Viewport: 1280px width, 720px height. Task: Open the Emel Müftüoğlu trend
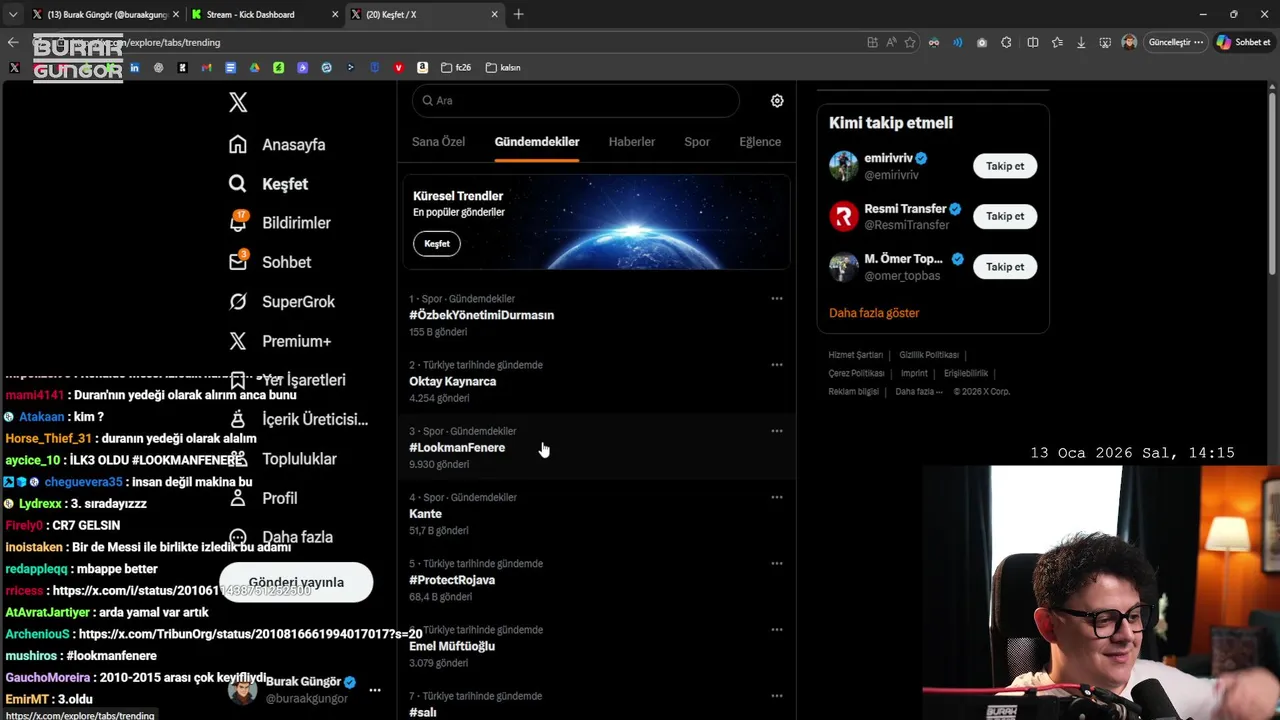pos(597,645)
